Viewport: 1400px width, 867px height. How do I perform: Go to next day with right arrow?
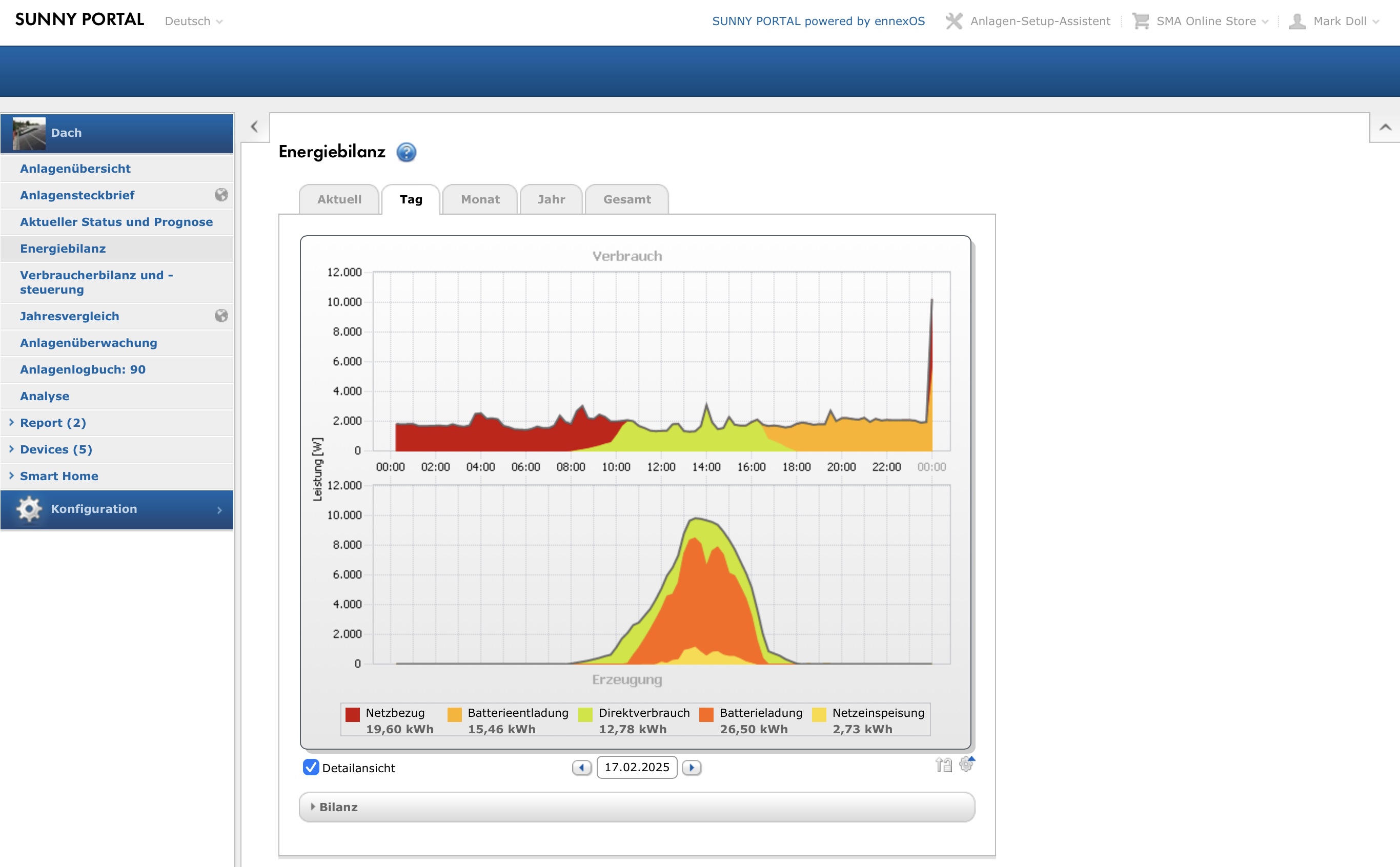tap(692, 768)
